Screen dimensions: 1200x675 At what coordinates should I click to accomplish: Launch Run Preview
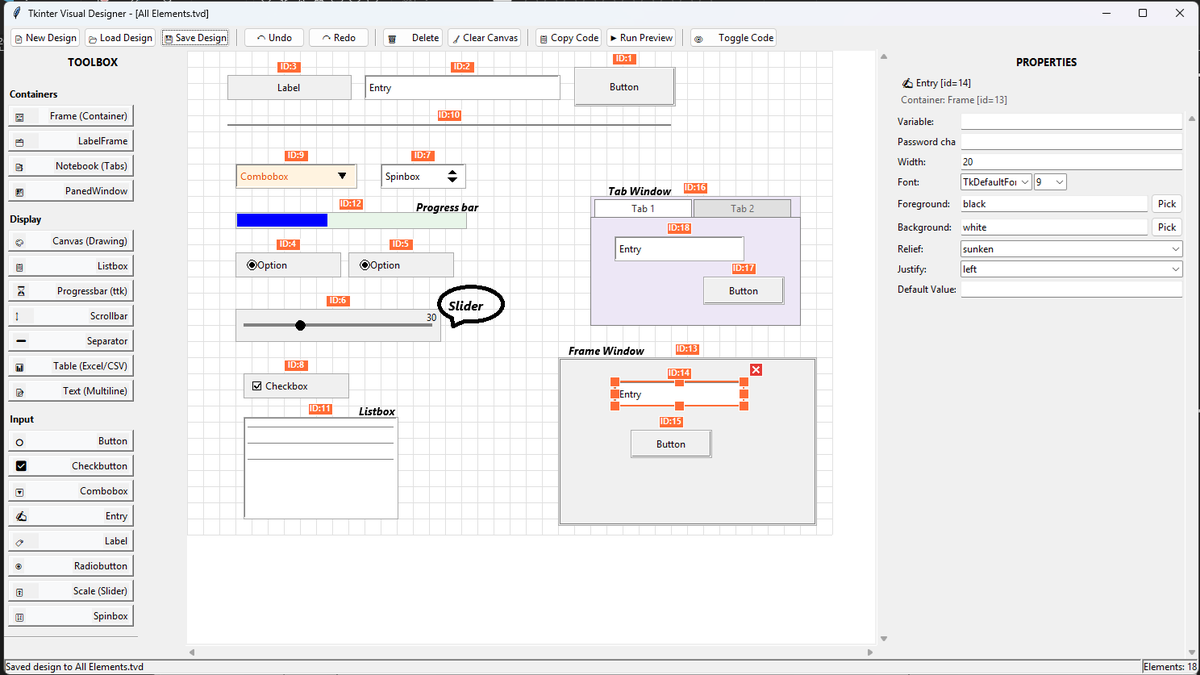click(x=640, y=38)
